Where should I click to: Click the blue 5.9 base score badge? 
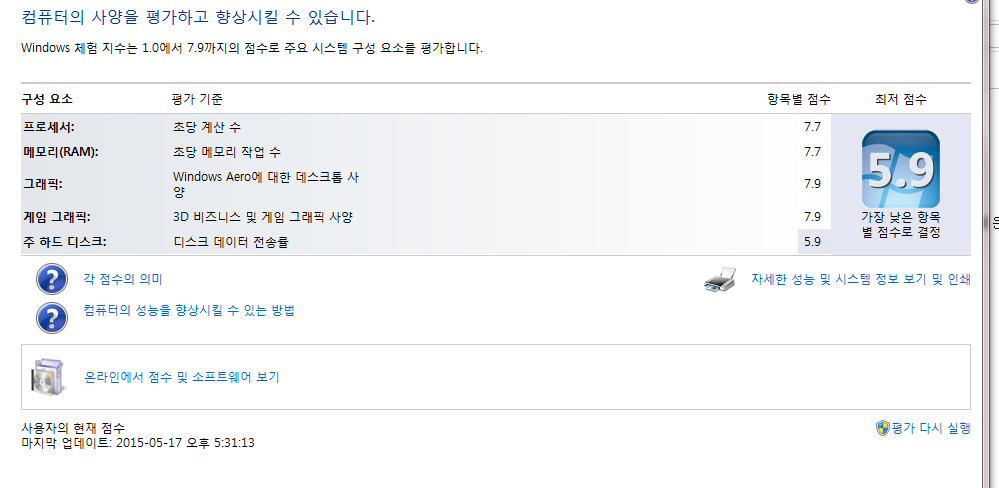click(900, 168)
